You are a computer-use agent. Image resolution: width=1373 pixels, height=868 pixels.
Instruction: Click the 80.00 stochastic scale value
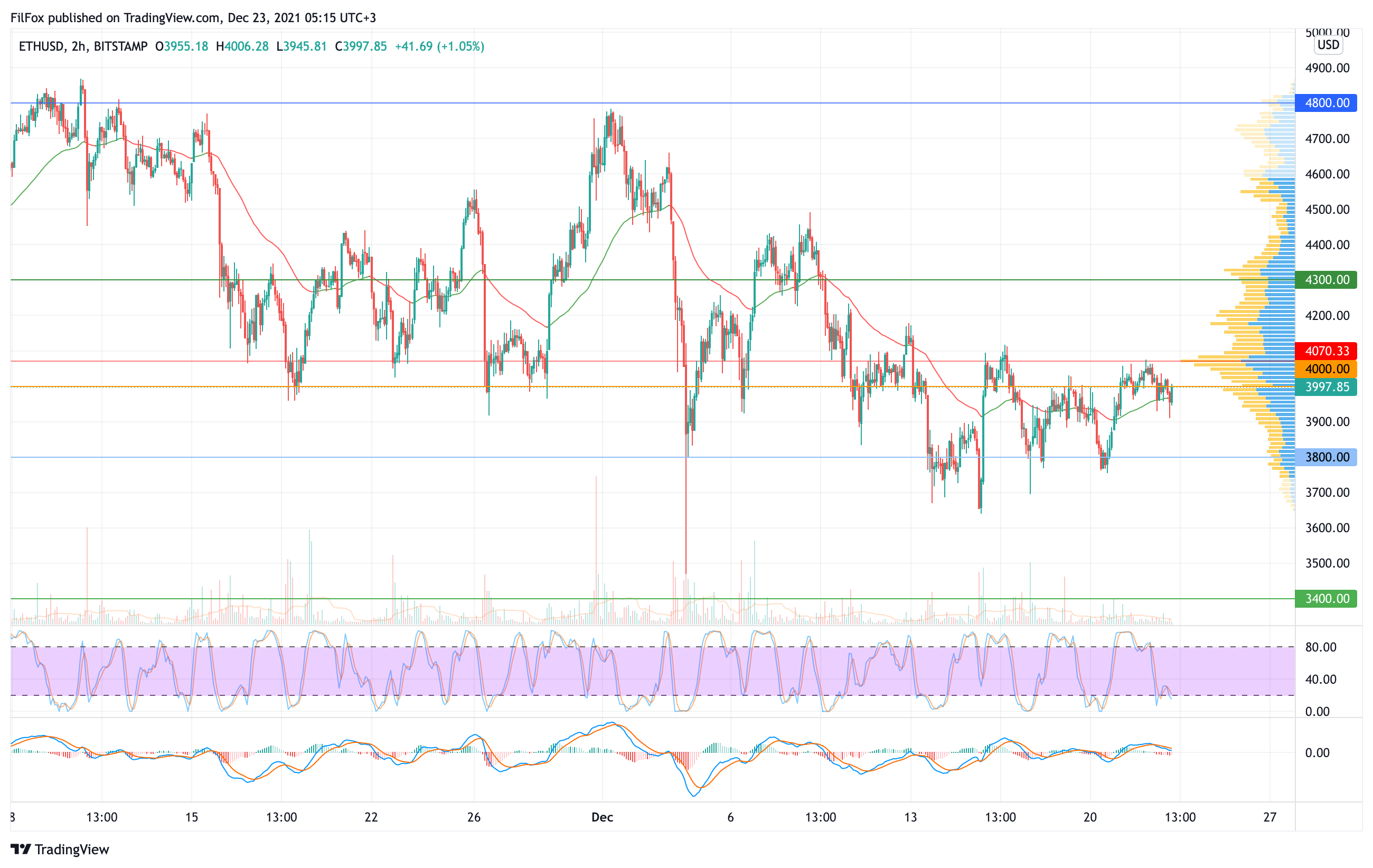(x=1321, y=647)
